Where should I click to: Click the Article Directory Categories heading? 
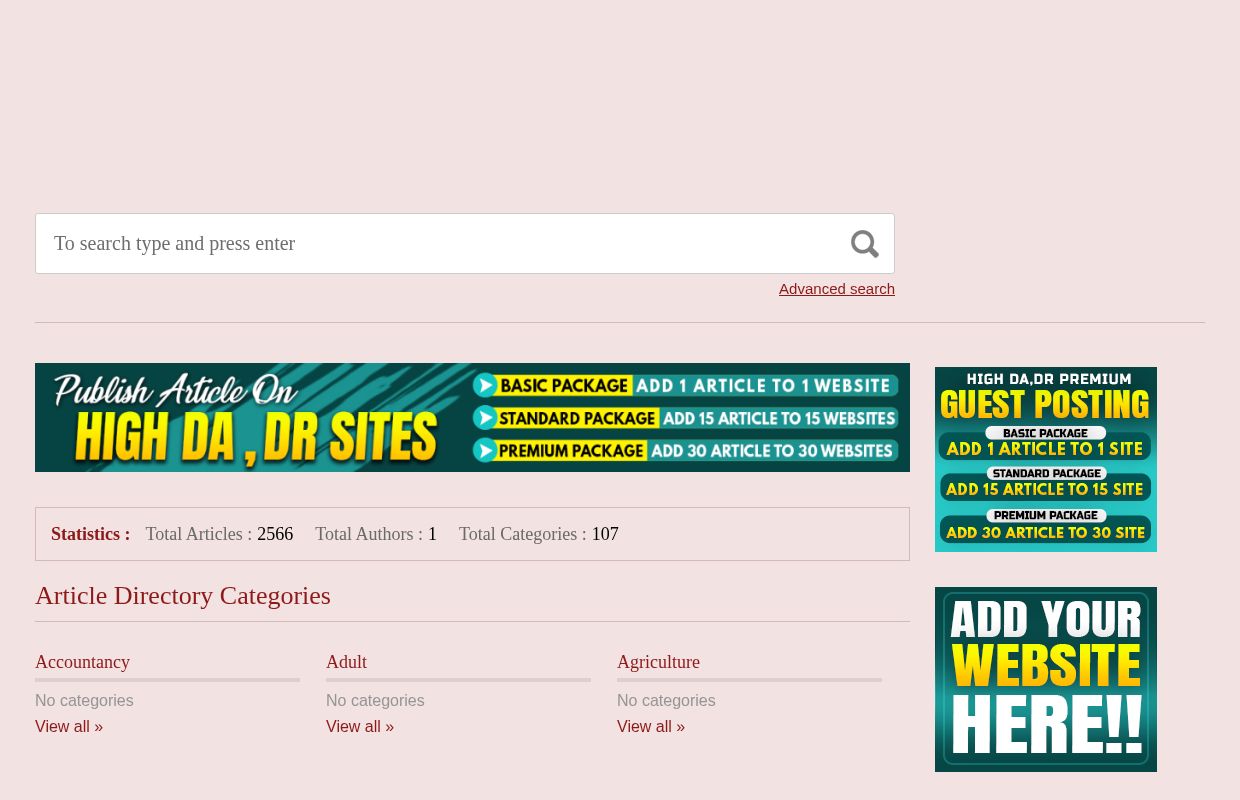(182, 595)
